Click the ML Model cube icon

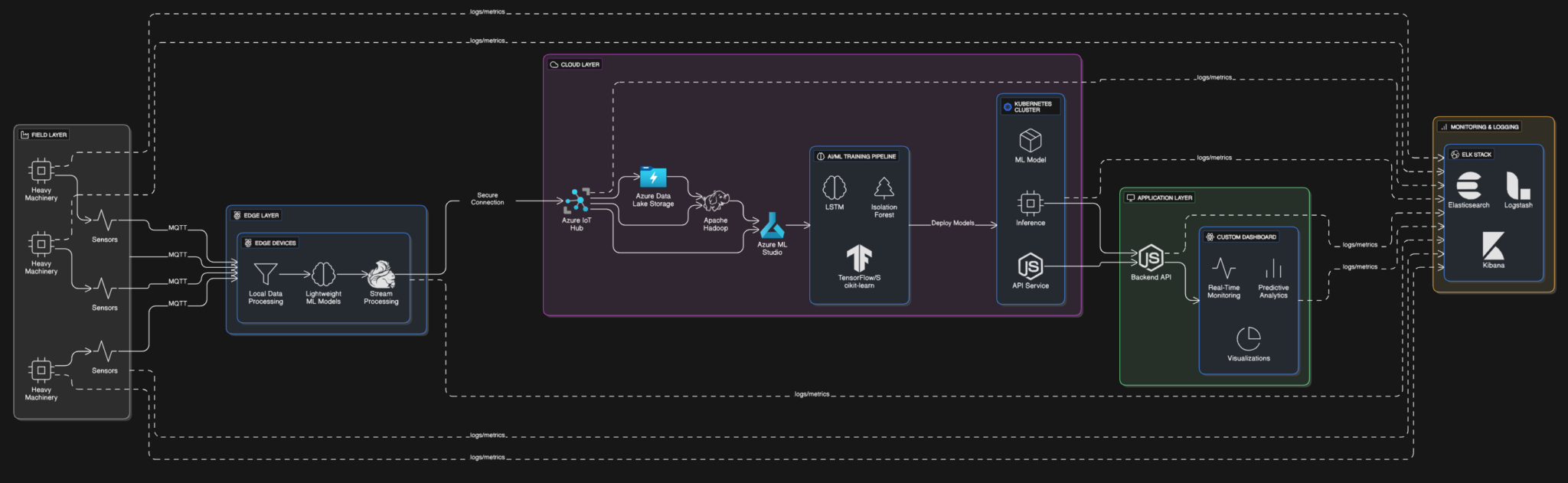[x=1031, y=140]
